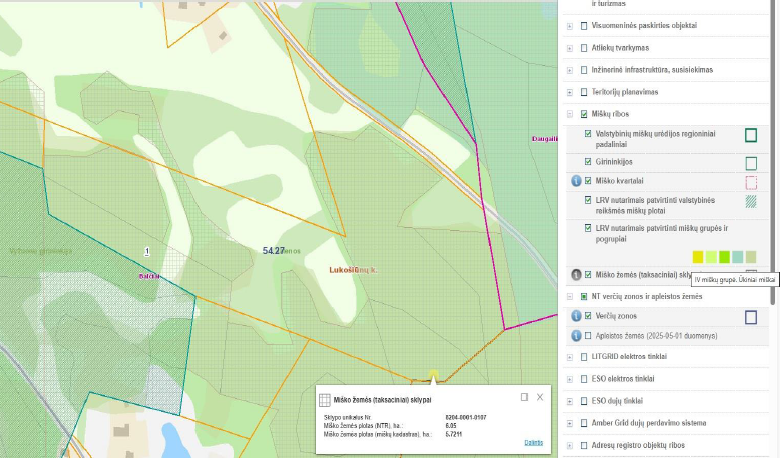Expand LITGRID elektros tinklai group
The height and width of the screenshot is (458, 780).
coord(570,357)
